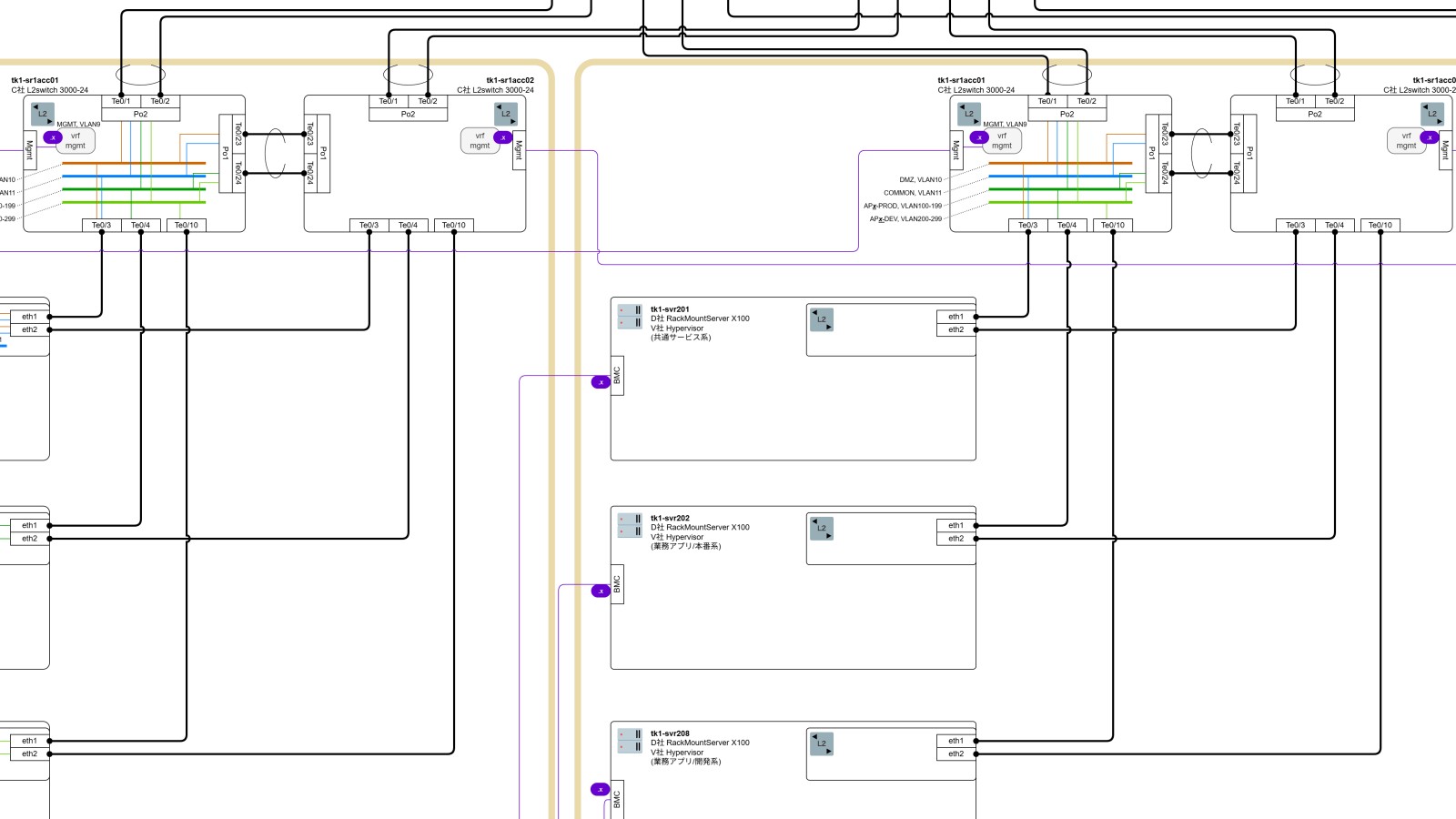Viewport: 1456px width, 819px height.
Task: Click the purple badge on tk1-svr201 BMC
Action: pos(601,382)
